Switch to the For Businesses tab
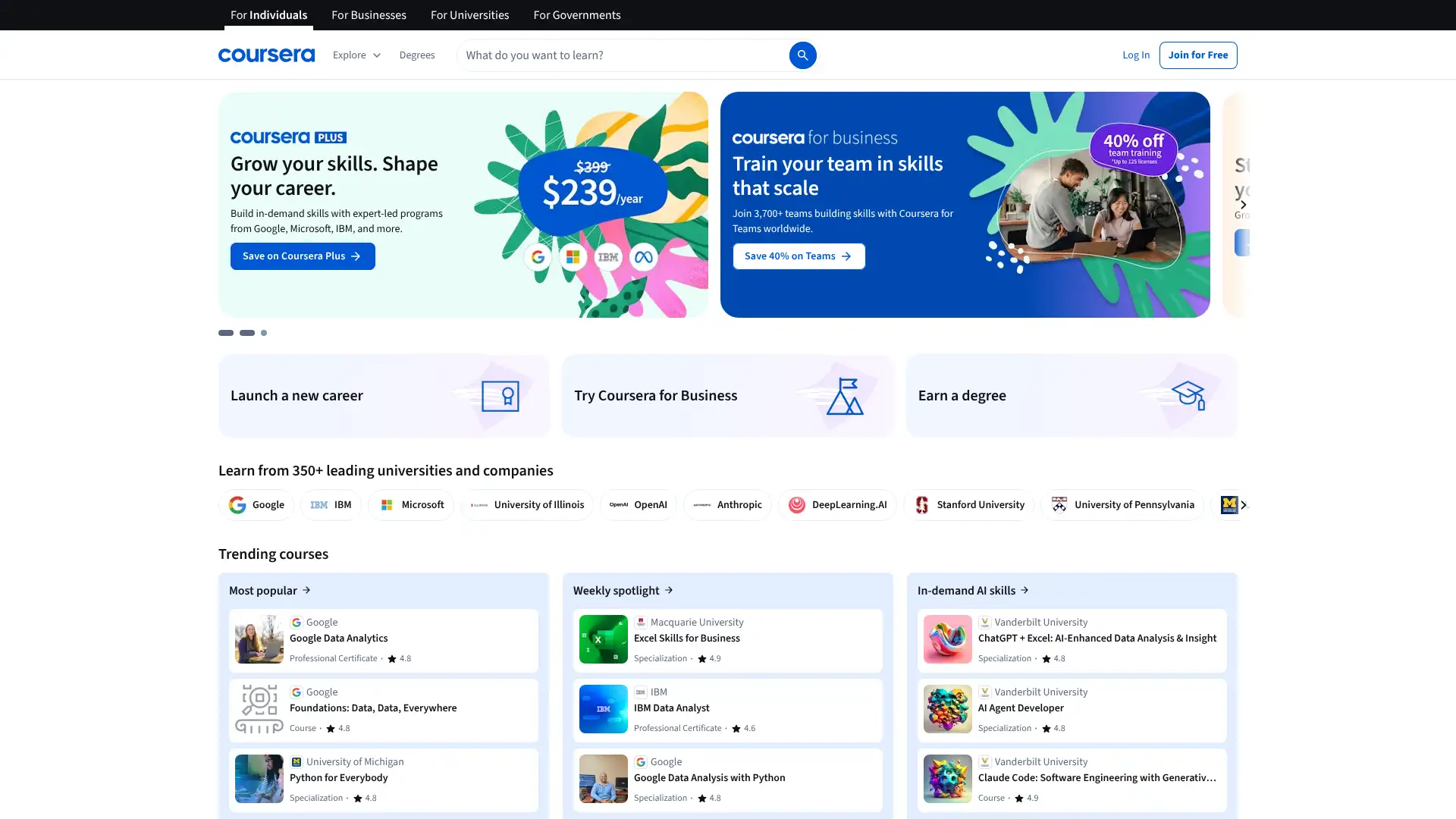The width and height of the screenshot is (1456, 819). pos(369,15)
